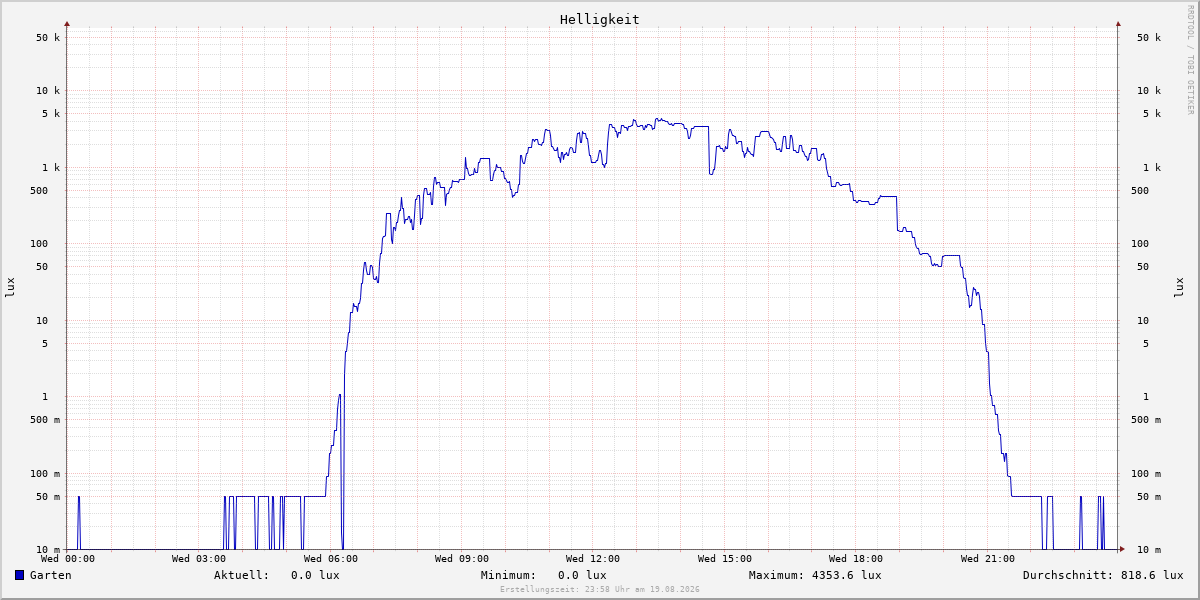Click the Erstellungszeit timestamp footer text
This screenshot has height=600, width=1200.
[x=600, y=589]
